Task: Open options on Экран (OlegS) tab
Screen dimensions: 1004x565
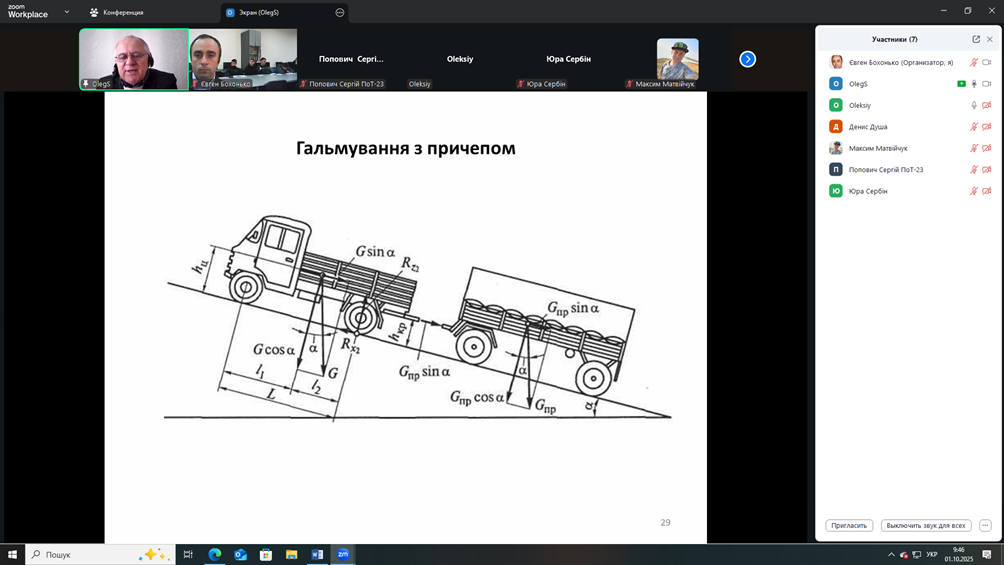Action: click(340, 13)
